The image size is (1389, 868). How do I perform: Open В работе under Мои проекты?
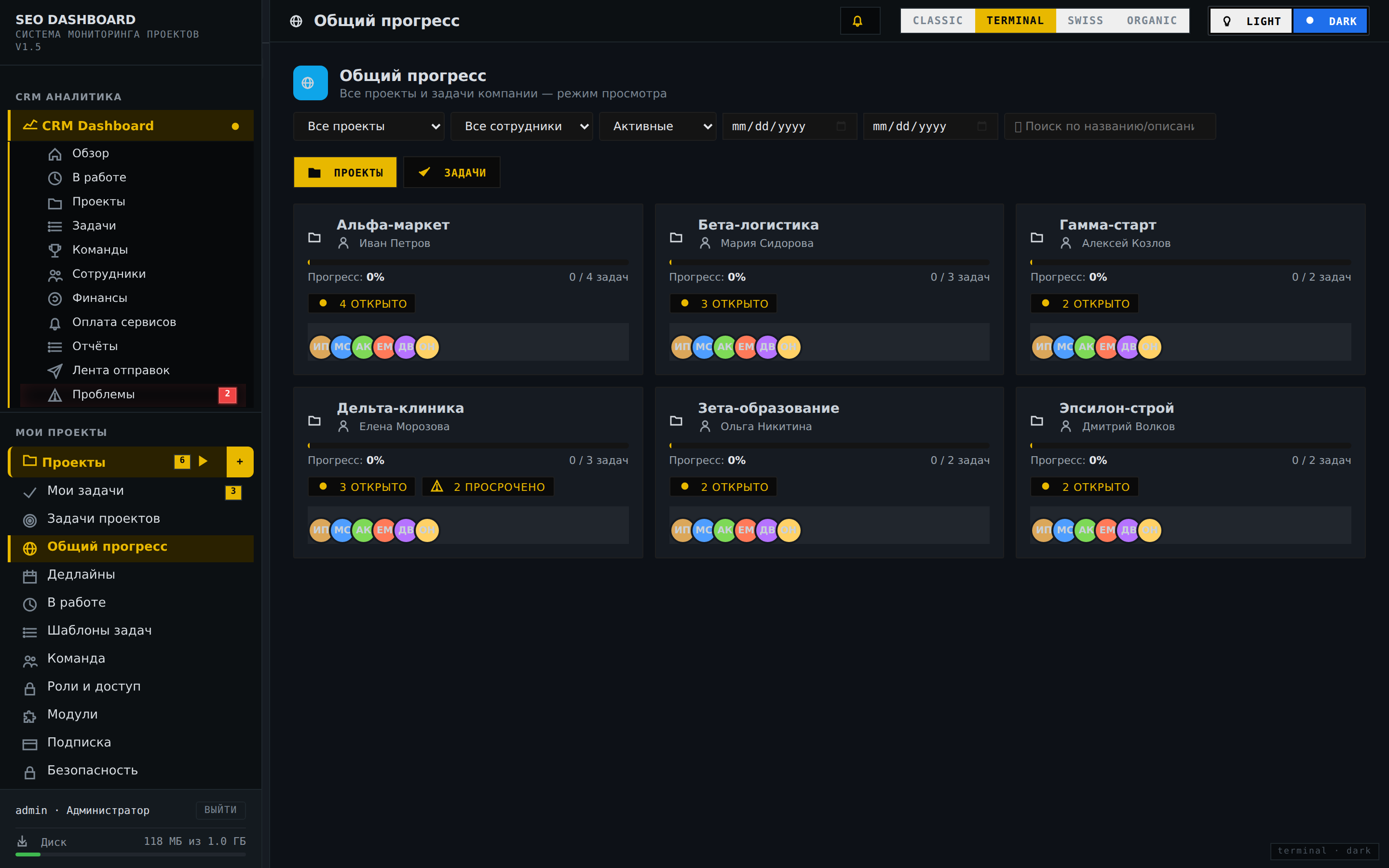[131, 603]
